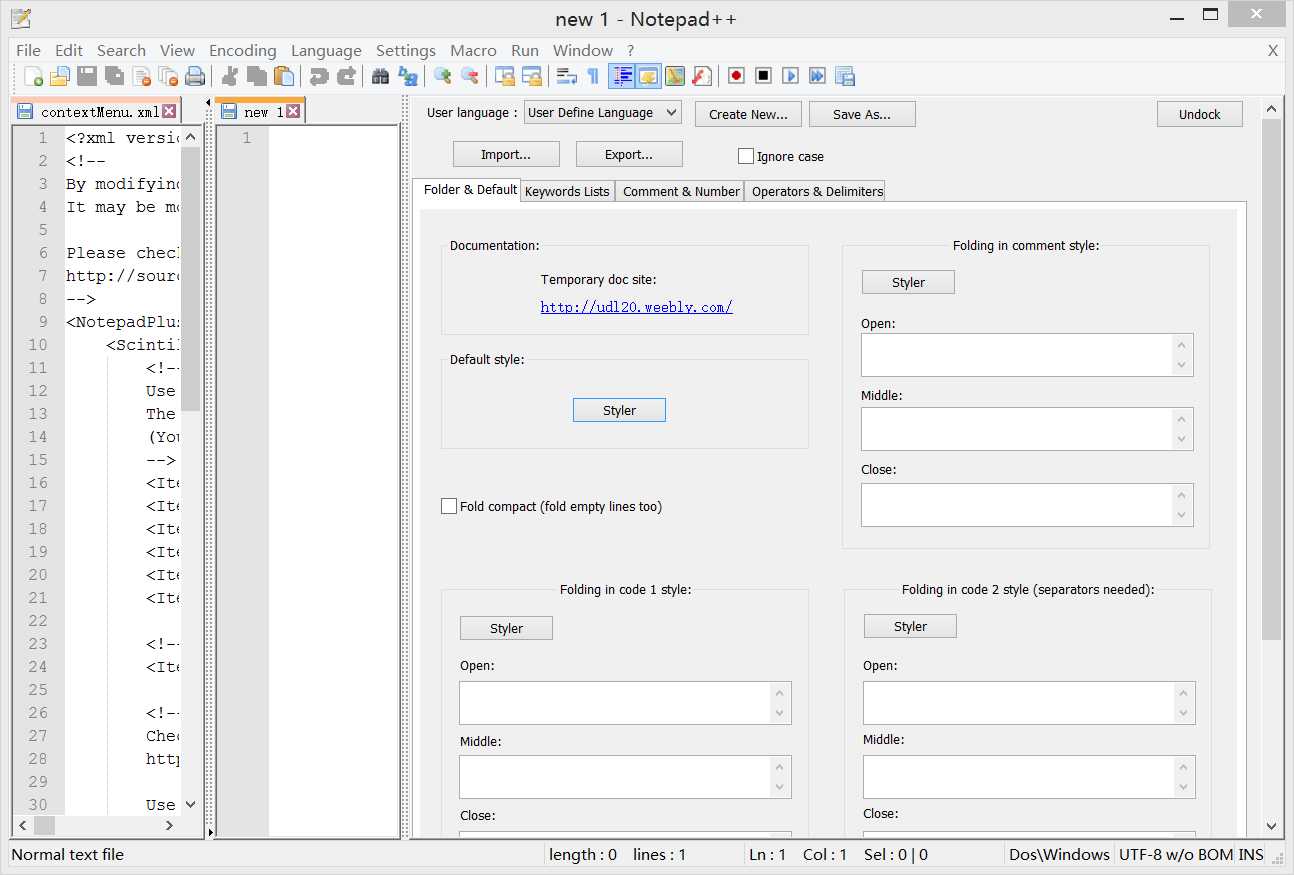Viewport: 1294px width, 875px height.
Task: Click contextMenu.xml editor horizontal scroll right arrow
Action: [x=169, y=826]
